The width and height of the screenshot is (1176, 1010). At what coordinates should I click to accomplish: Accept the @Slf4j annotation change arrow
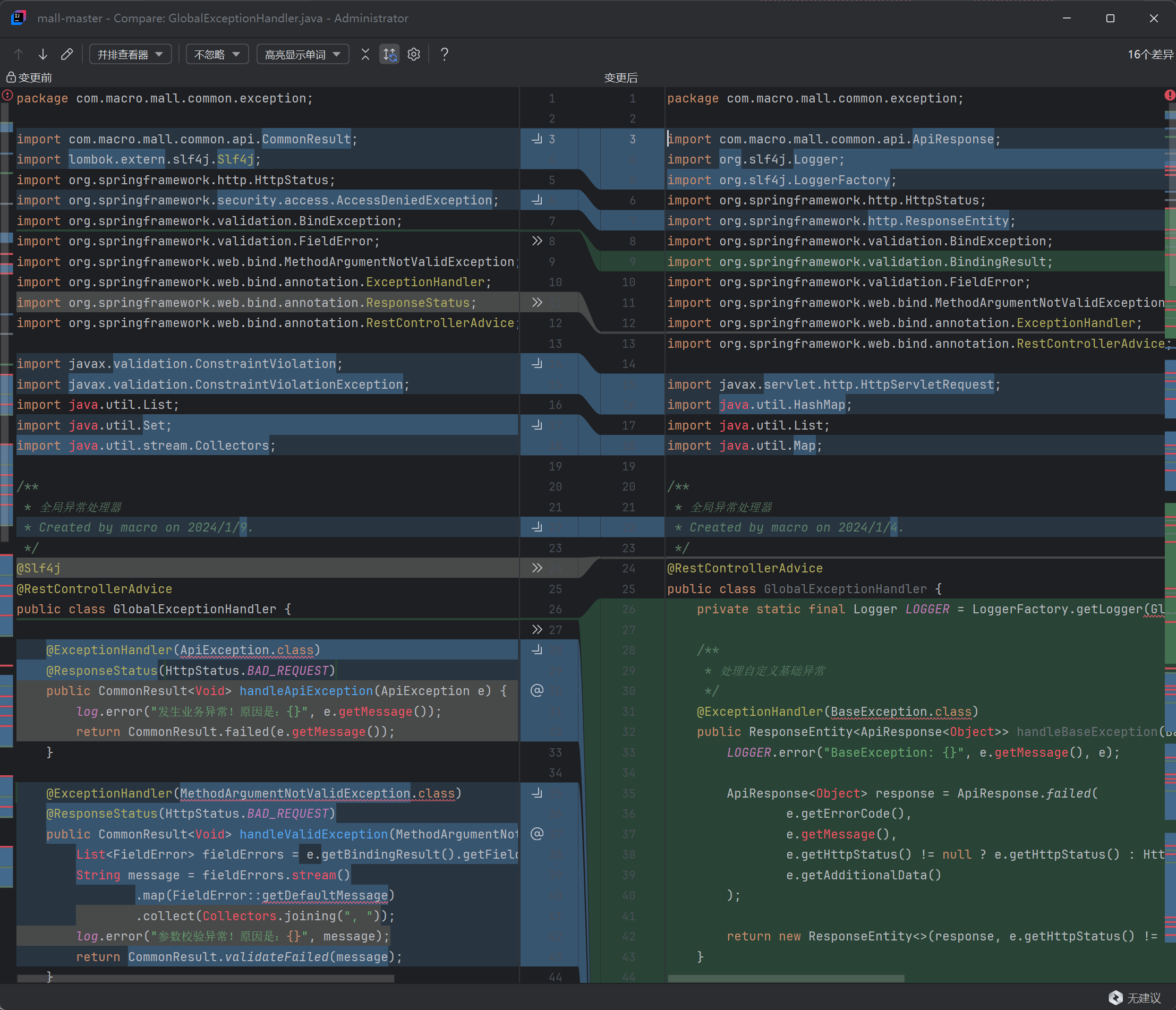click(x=536, y=568)
